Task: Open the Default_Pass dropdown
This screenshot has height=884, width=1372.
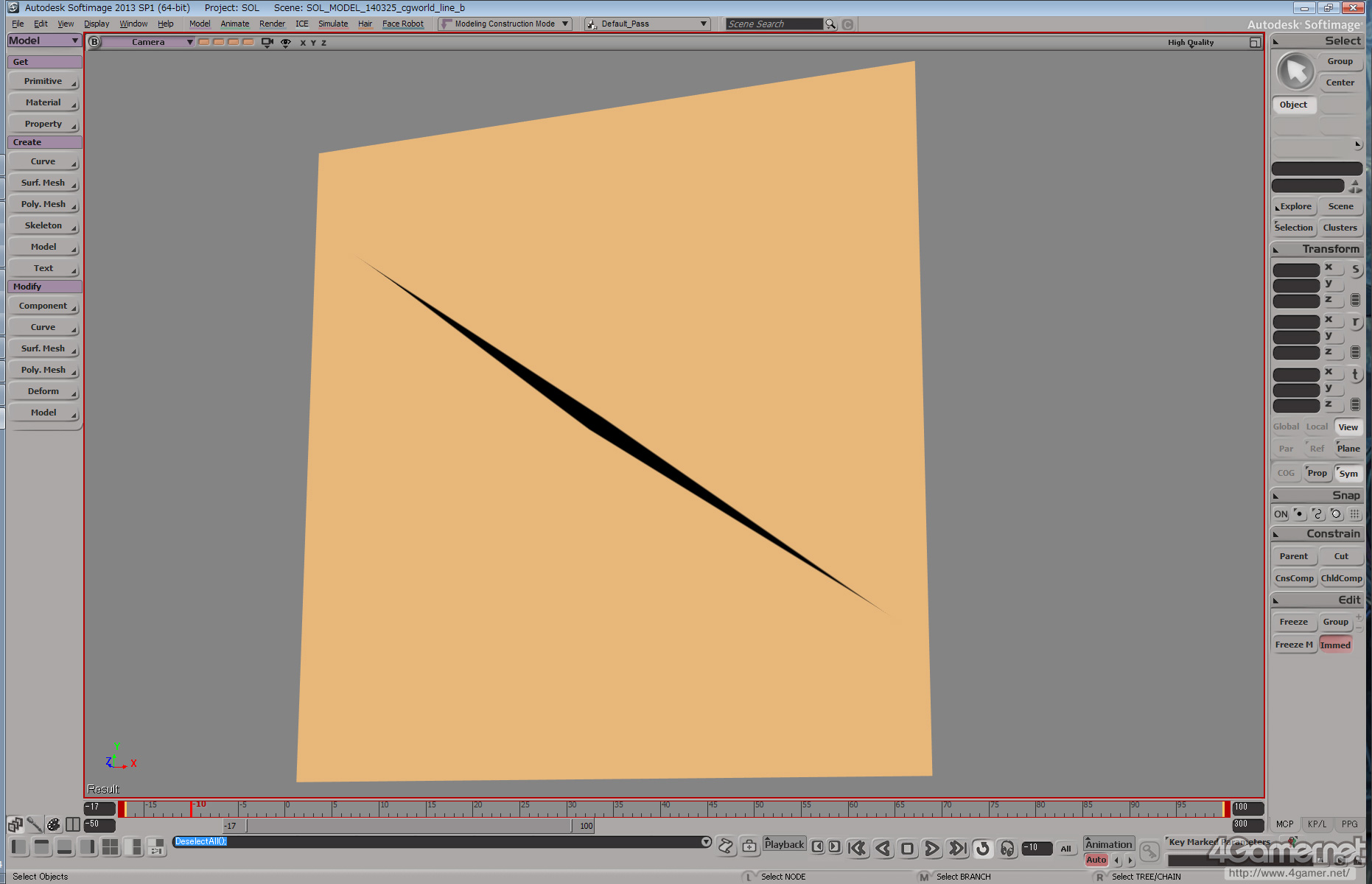Action: (647, 24)
